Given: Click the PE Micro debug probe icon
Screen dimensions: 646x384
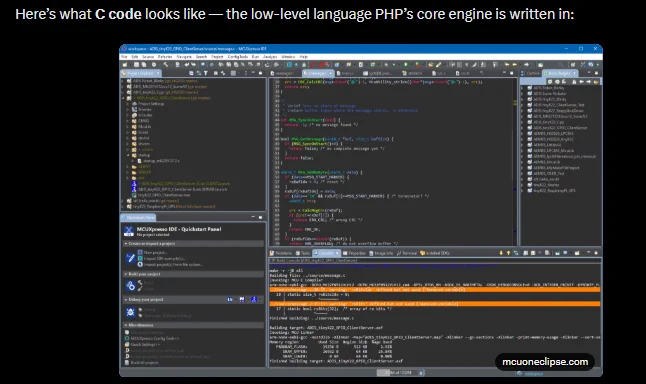Looking at the screenshot, I should 242,300.
